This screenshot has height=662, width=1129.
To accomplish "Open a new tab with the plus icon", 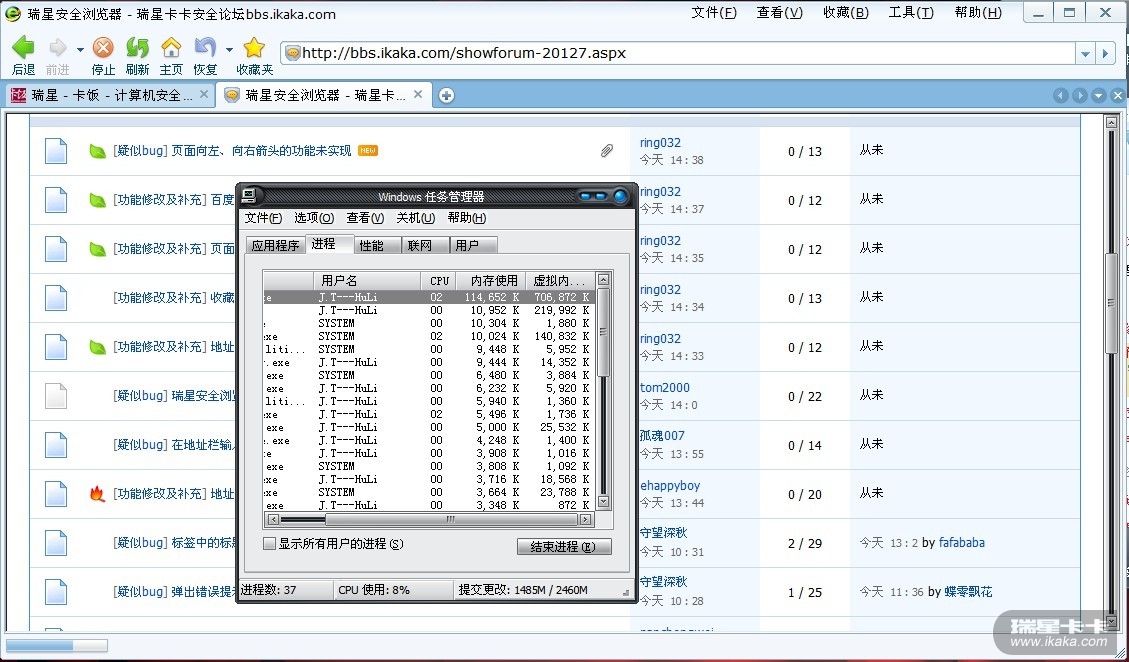I will coord(447,95).
